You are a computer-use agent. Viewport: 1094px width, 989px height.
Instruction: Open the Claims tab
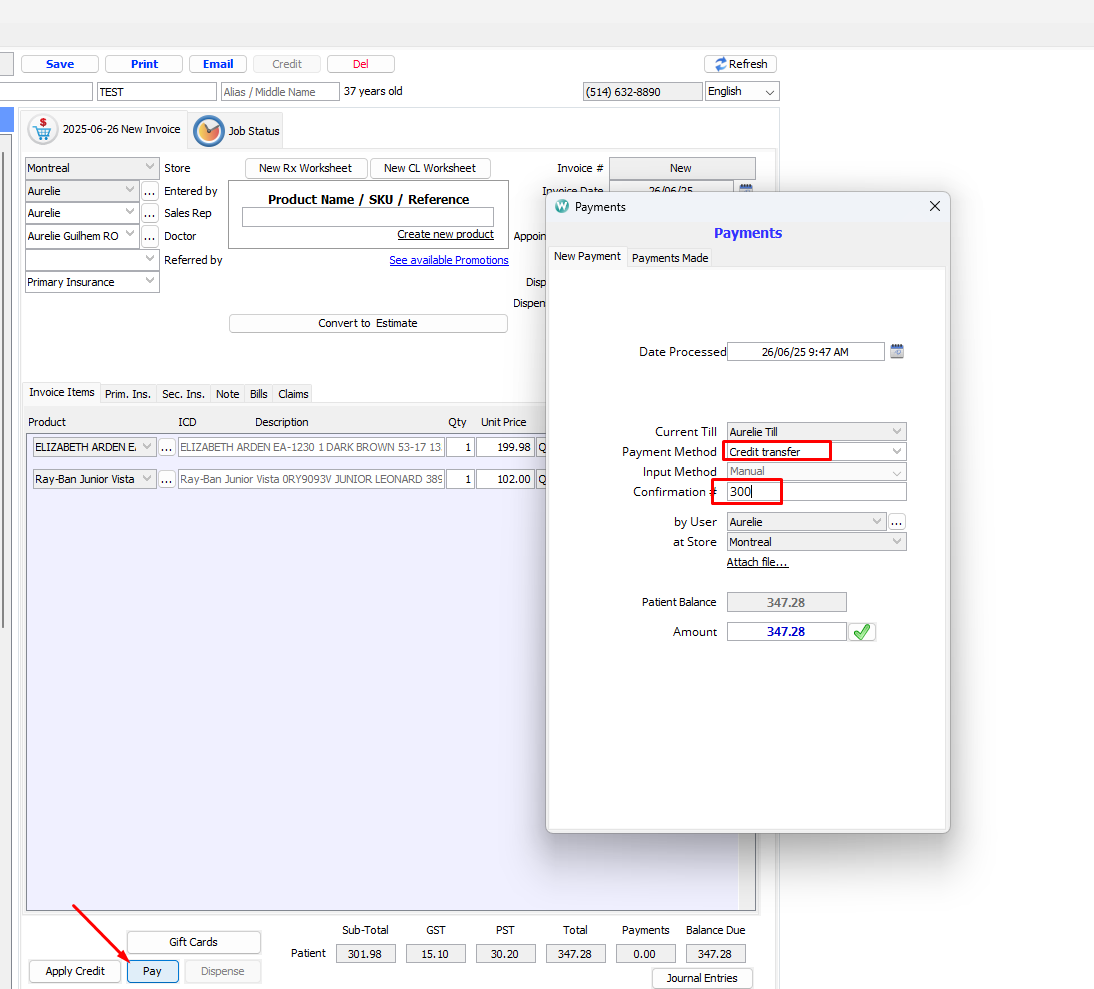click(293, 394)
